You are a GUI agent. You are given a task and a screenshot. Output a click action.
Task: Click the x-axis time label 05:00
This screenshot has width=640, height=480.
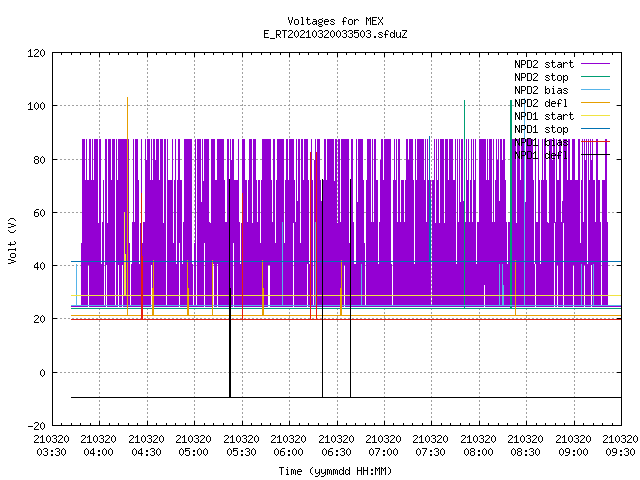click(x=193, y=452)
